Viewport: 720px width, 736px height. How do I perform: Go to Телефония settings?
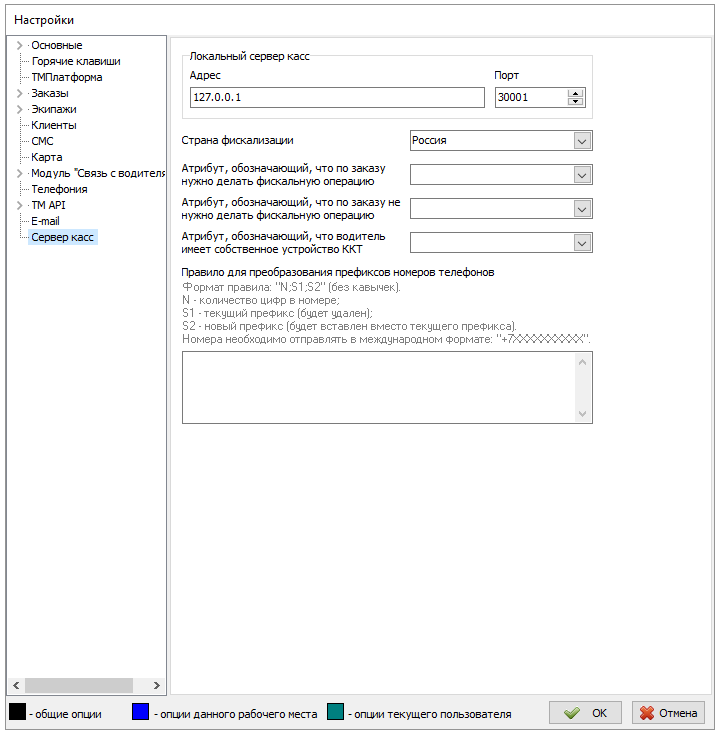tap(59, 189)
